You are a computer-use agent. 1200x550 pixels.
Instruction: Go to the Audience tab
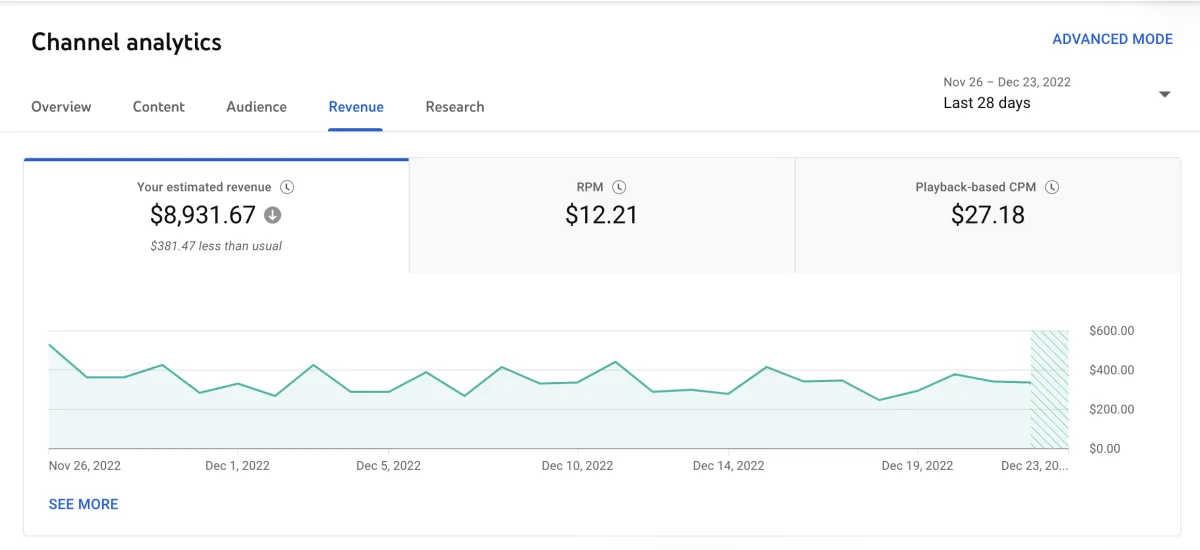tap(256, 107)
